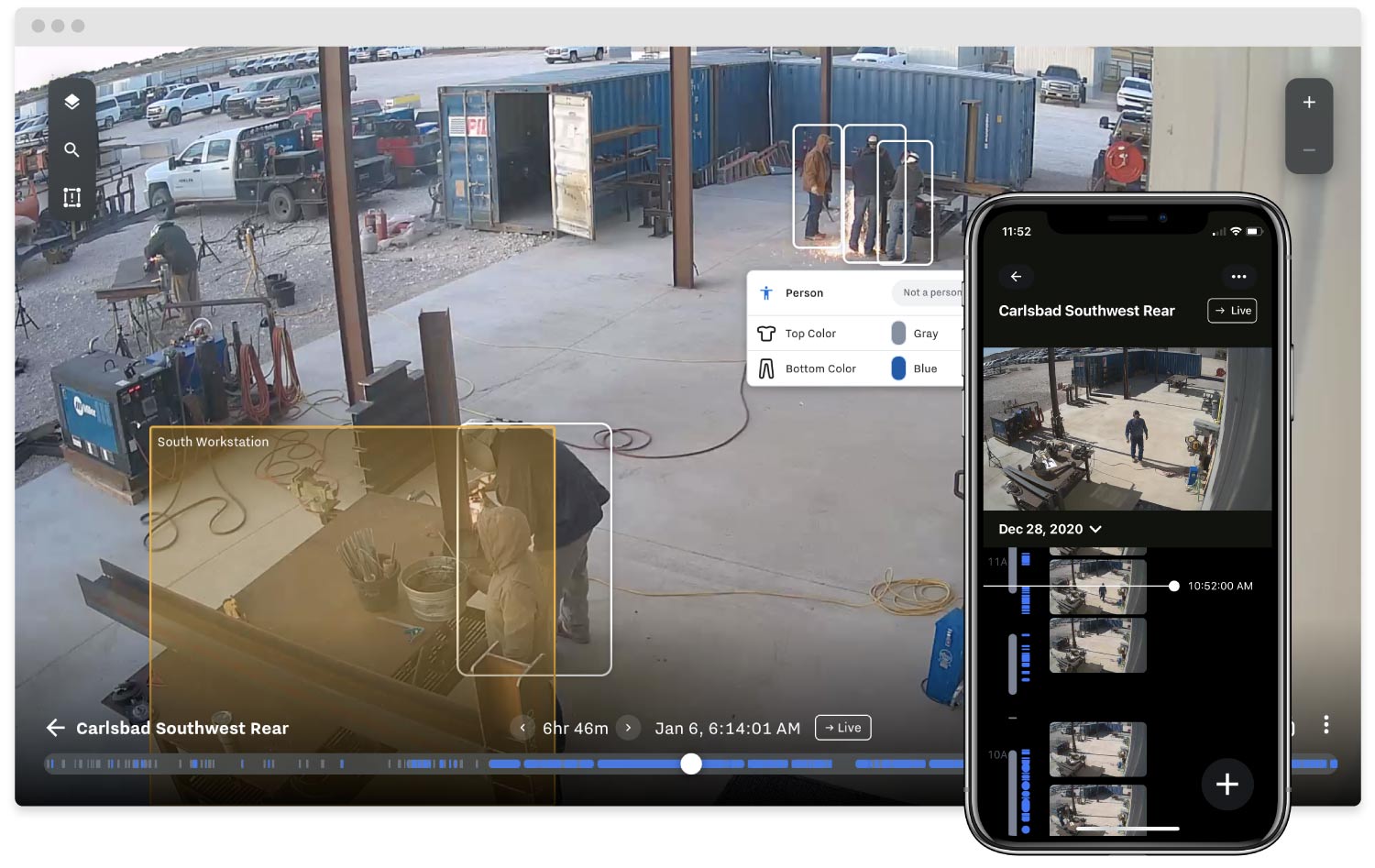Click the 6hr 46m duration text
The width and height of the screenshot is (1375, 868).
tap(576, 729)
